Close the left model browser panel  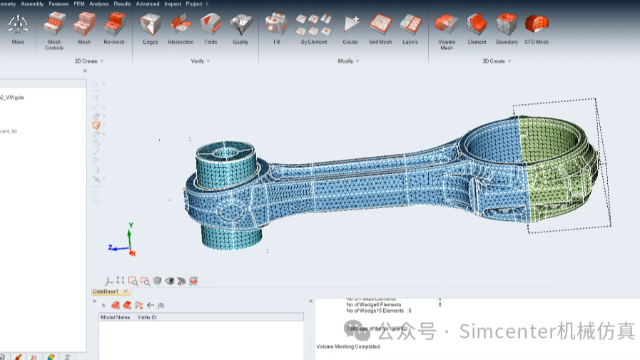pos(85,71)
